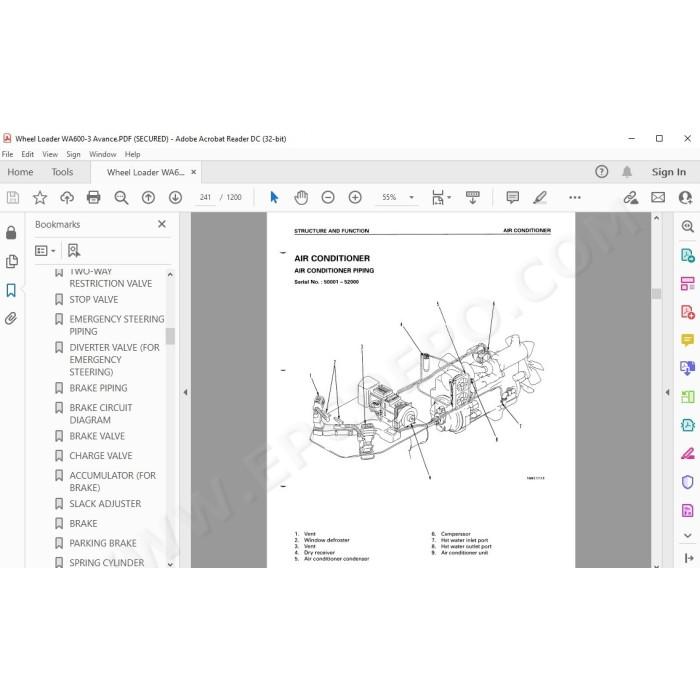Go to next page arrow icon

tap(175, 197)
